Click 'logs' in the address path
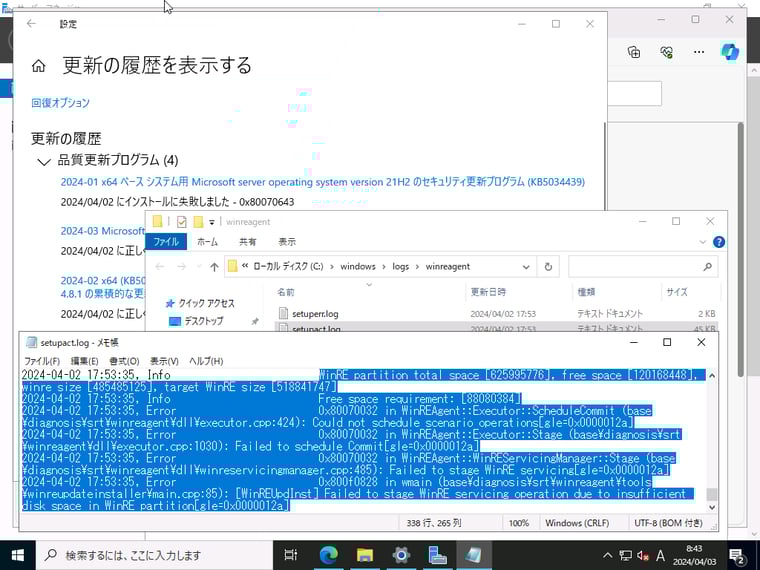 (x=400, y=267)
